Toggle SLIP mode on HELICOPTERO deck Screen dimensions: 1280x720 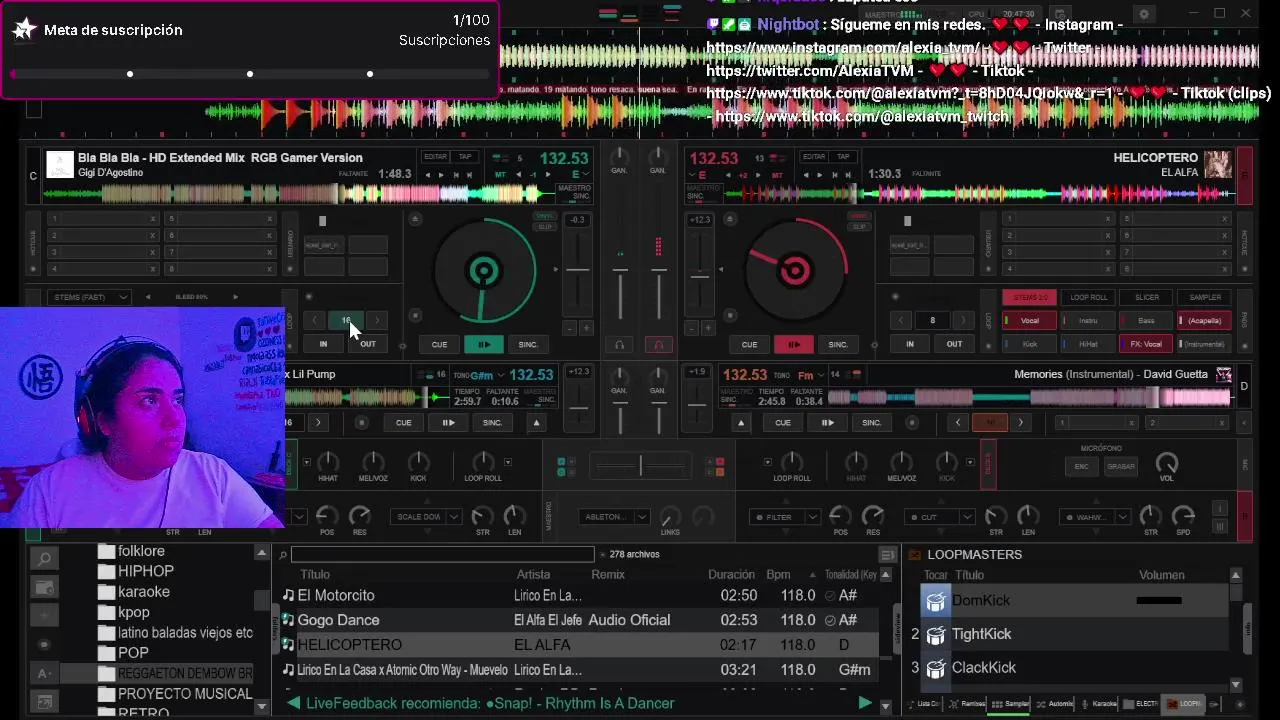(859, 227)
